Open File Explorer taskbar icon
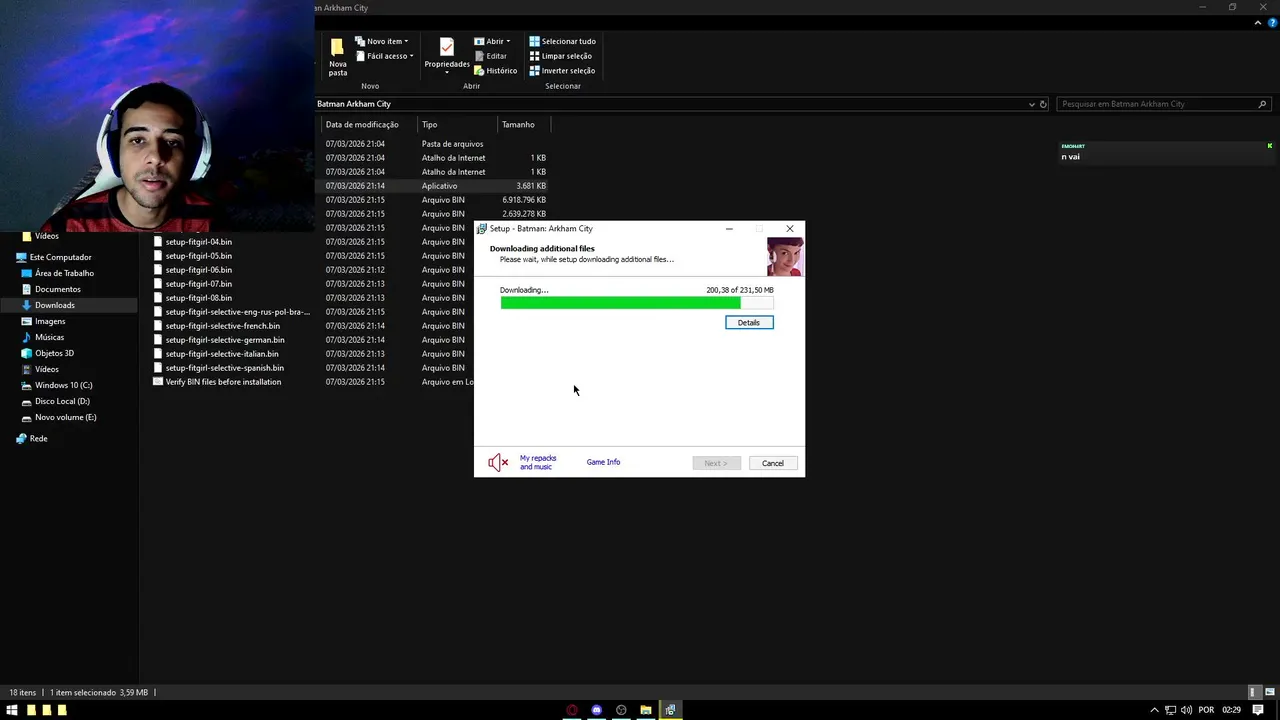Screen dimensions: 1280x720 point(646,710)
